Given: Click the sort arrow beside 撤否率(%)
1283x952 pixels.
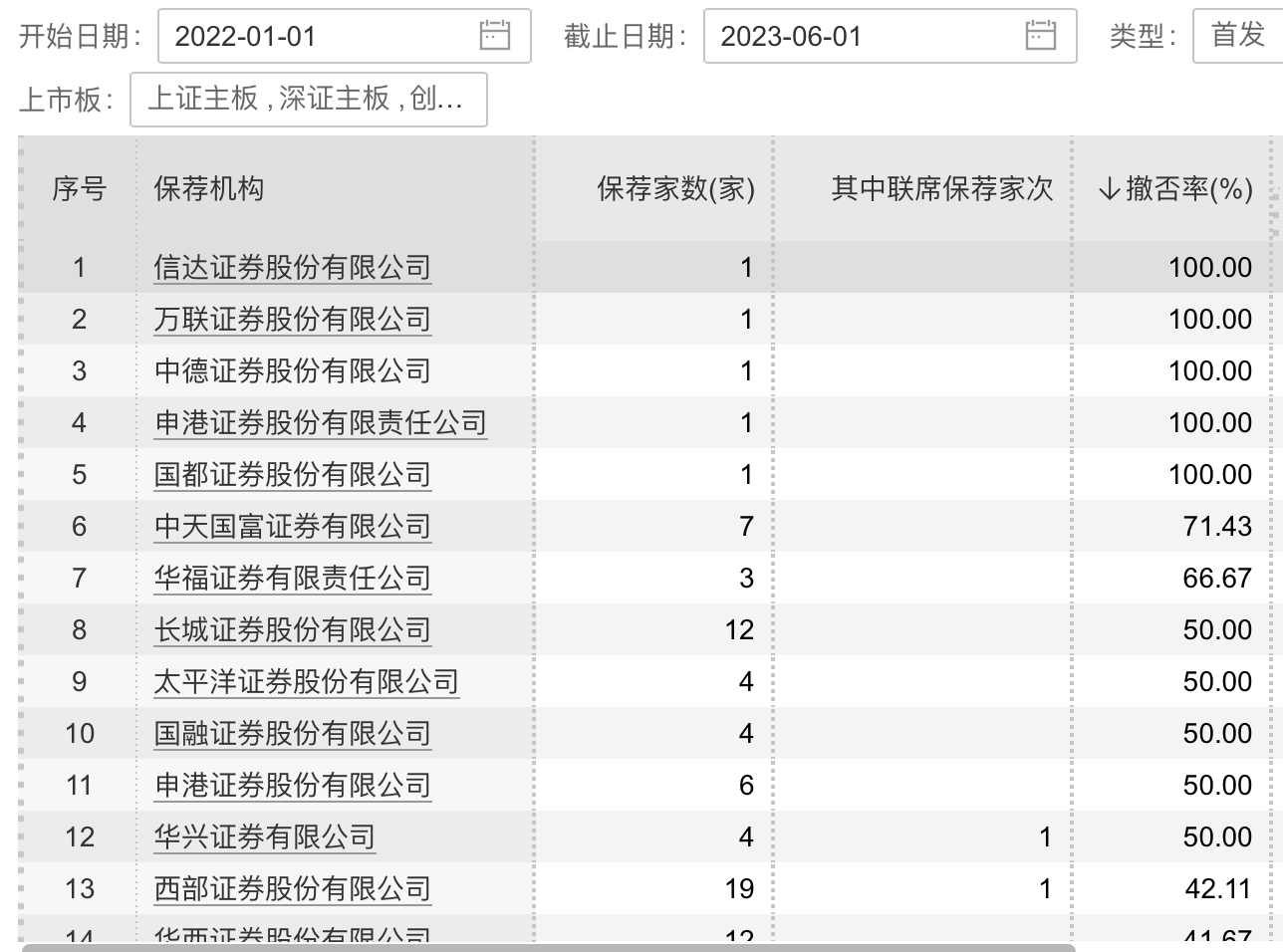Looking at the screenshot, I should [1109, 189].
